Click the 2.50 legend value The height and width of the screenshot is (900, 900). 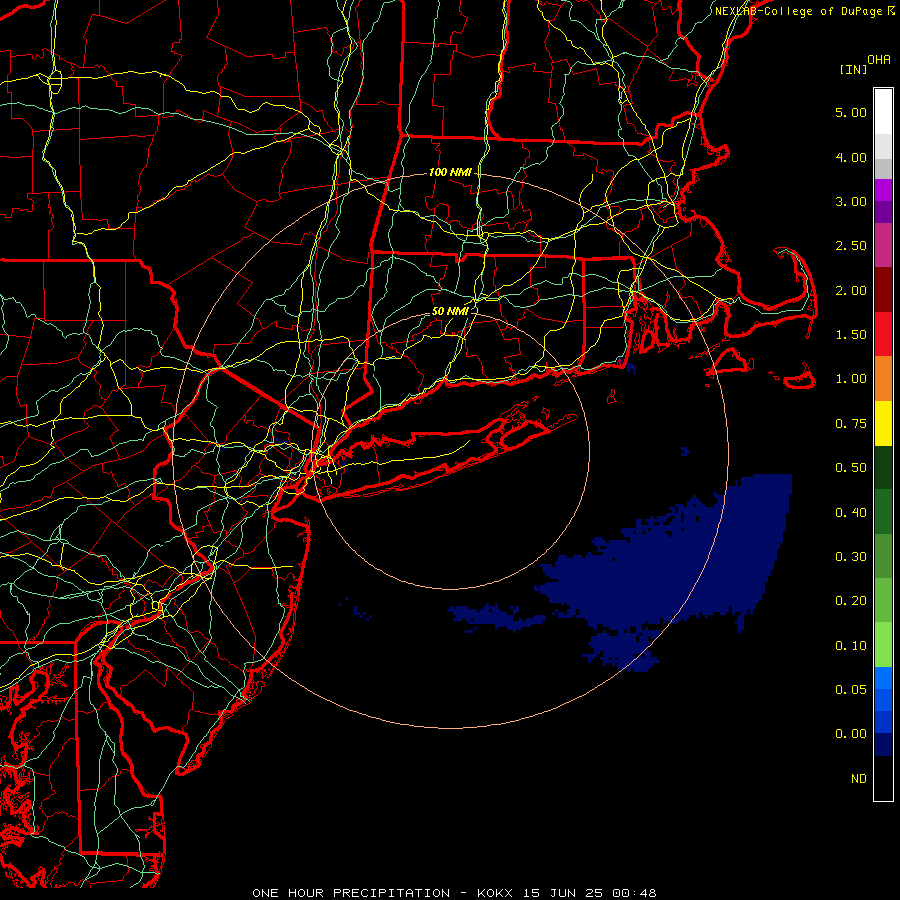tap(851, 246)
